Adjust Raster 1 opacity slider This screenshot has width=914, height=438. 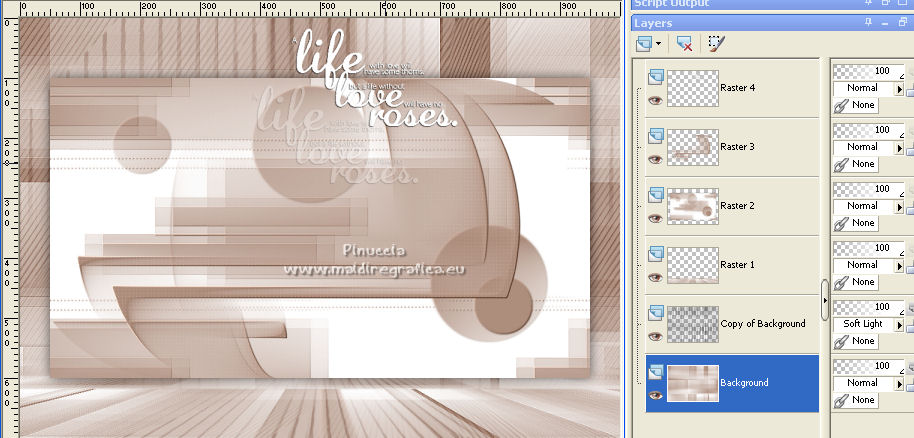869,248
